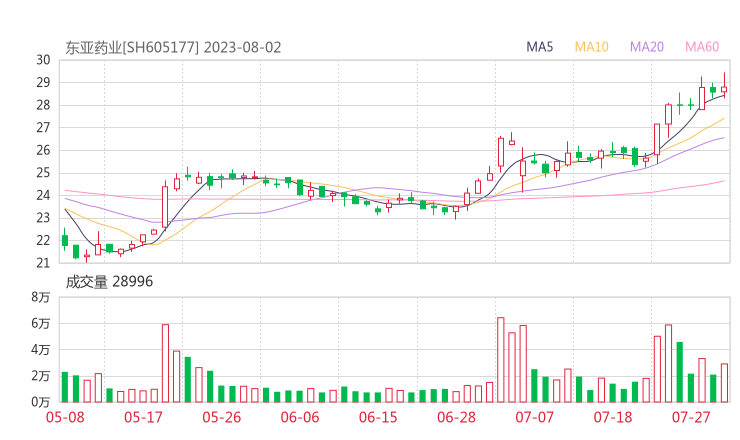Click the price axis label 29
740x440 pixels.
point(43,83)
